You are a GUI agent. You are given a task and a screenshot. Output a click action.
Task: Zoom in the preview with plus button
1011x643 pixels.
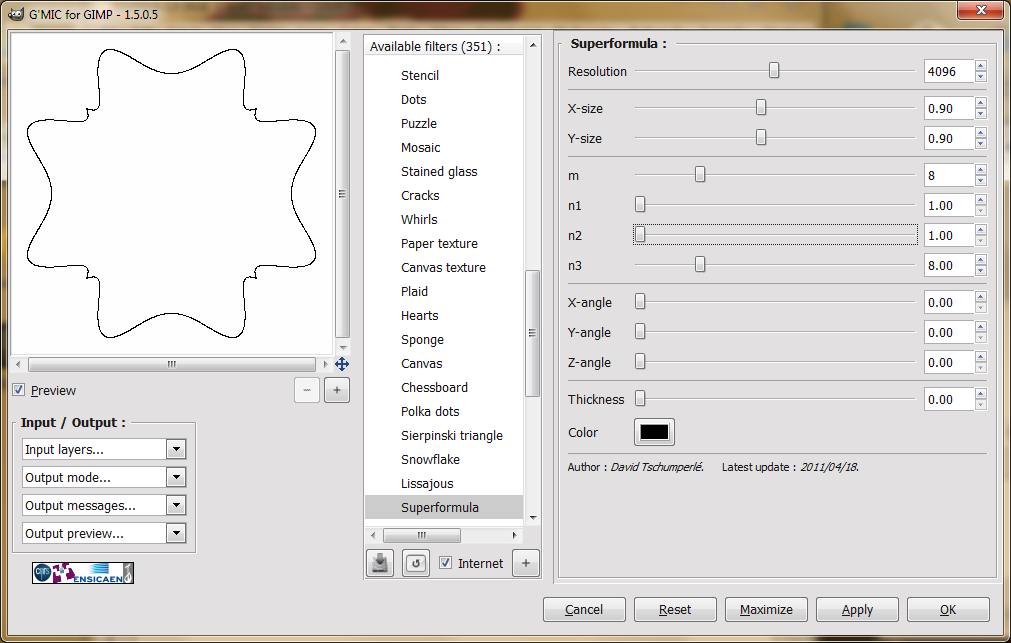(x=337, y=390)
